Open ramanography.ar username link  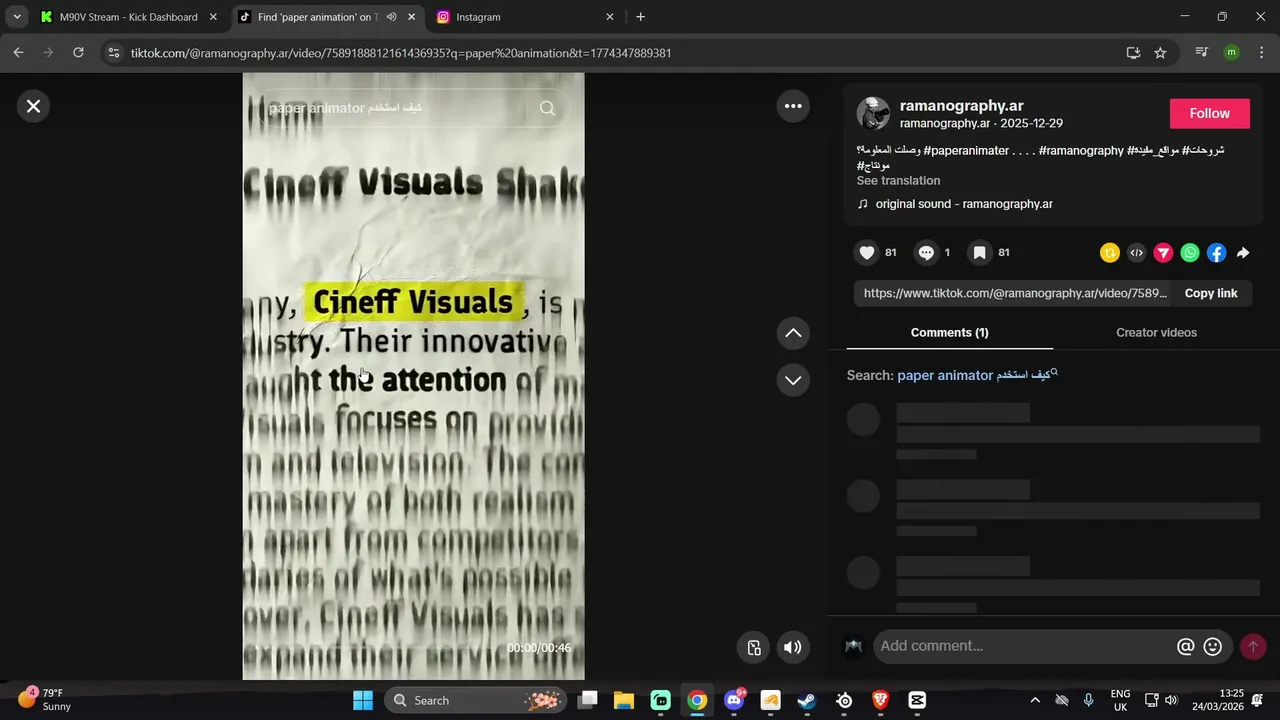pos(961,106)
